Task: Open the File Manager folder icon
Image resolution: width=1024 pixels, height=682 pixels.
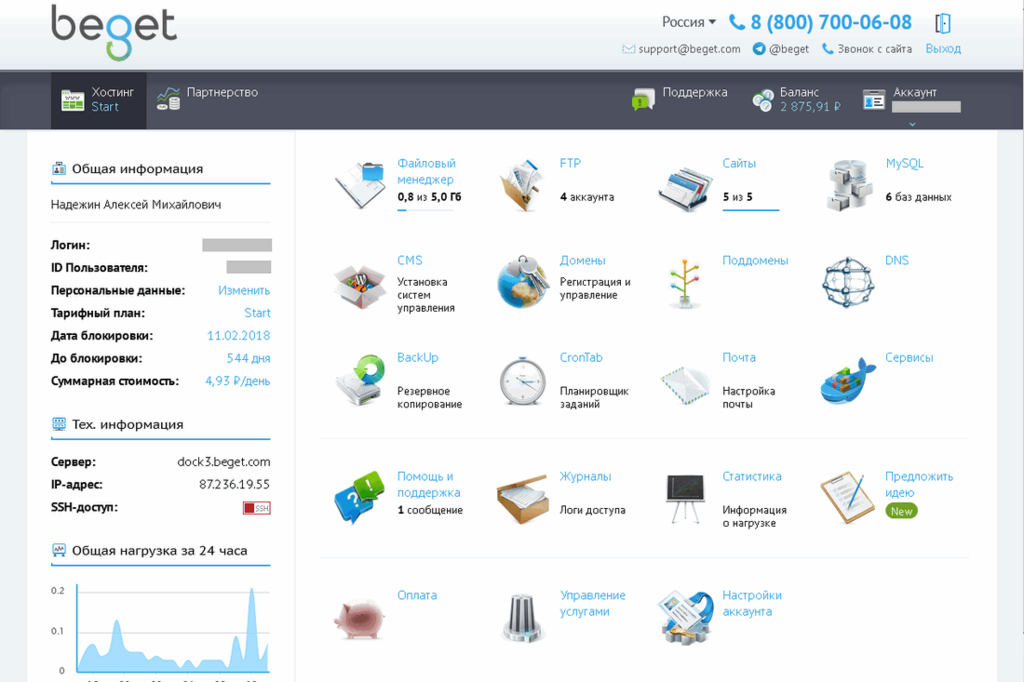Action: (360, 184)
